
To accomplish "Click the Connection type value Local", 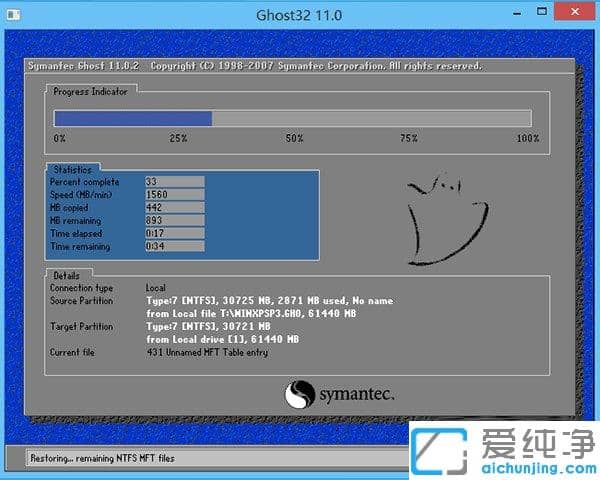I will point(156,287).
